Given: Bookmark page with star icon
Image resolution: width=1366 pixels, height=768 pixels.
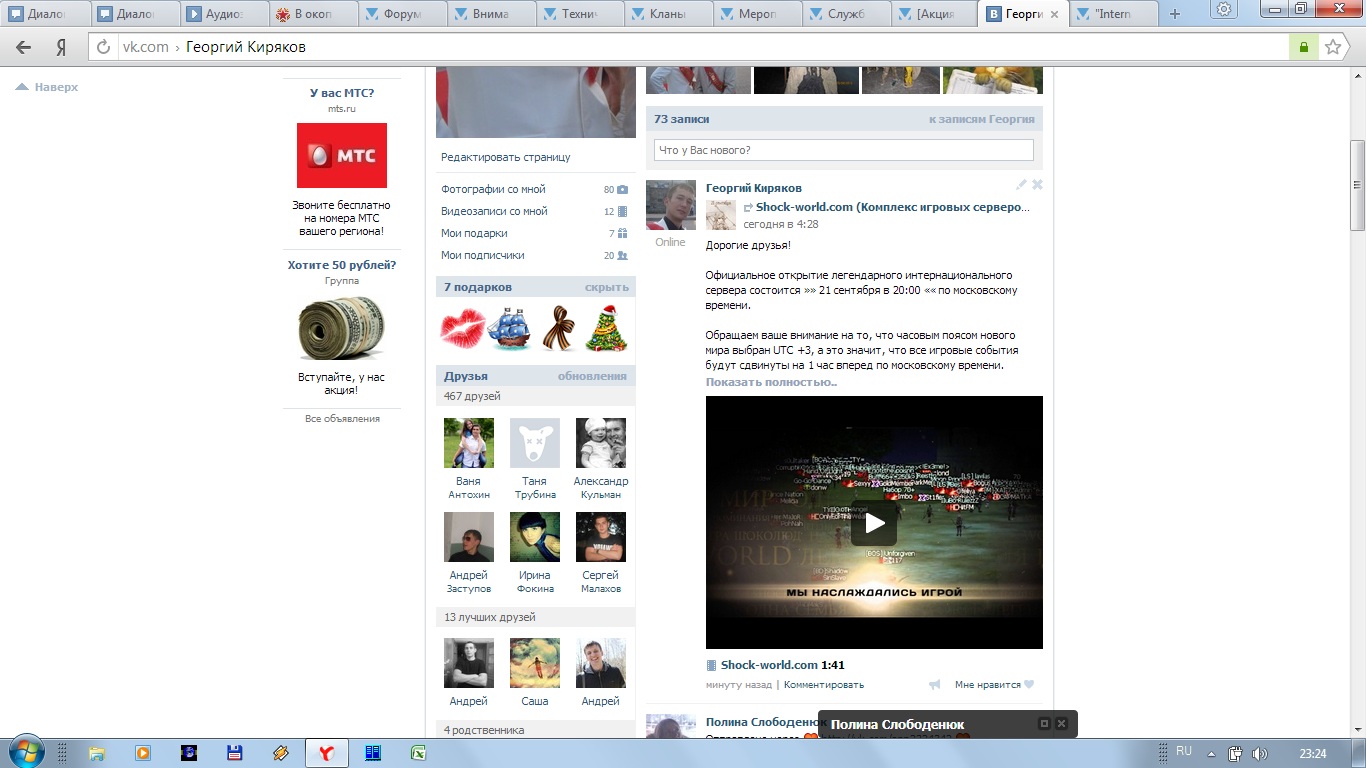Looking at the screenshot, I should point(1333,47).
